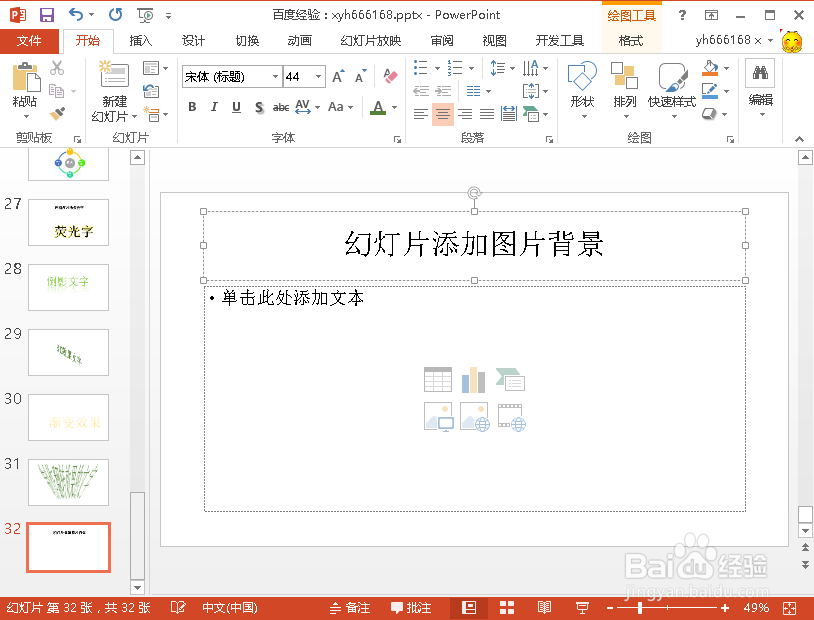Image resolution: width=814 pixels, height=620 pixels.
Task: Distribute text evenly icon
Action: 509,114
